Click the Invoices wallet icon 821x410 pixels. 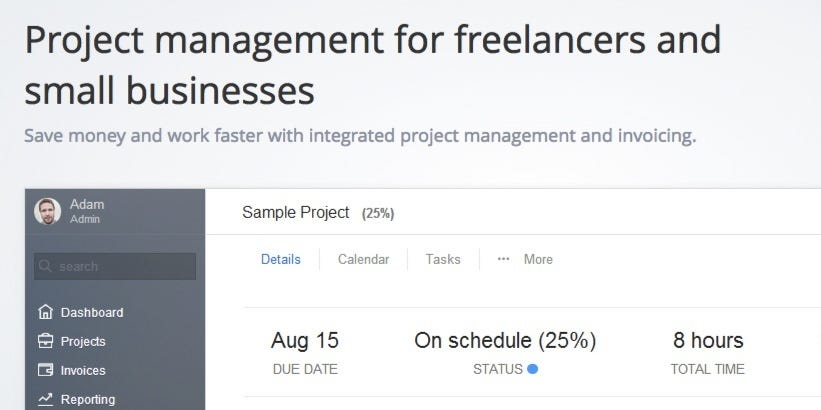point(44,370)
